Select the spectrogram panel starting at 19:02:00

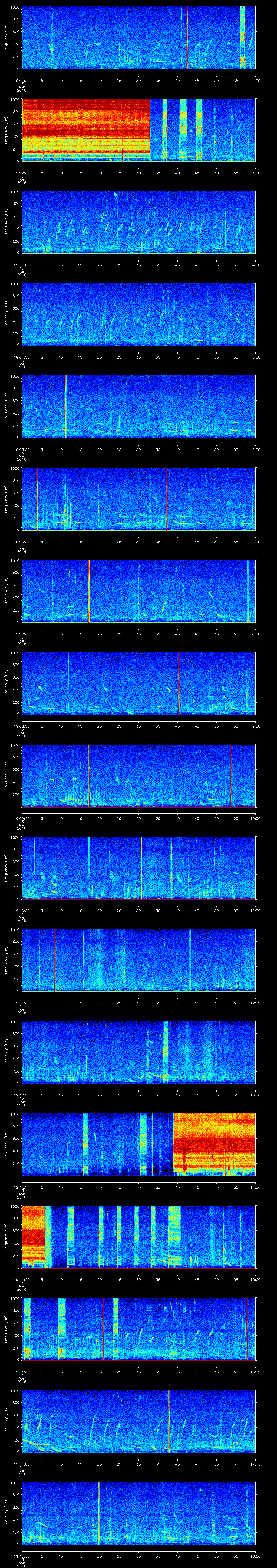click(x=139, y=130)
